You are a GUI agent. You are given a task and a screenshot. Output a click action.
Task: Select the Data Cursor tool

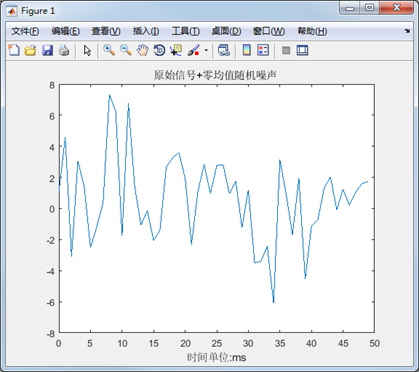pyautogui.click(x=176, y=51)
